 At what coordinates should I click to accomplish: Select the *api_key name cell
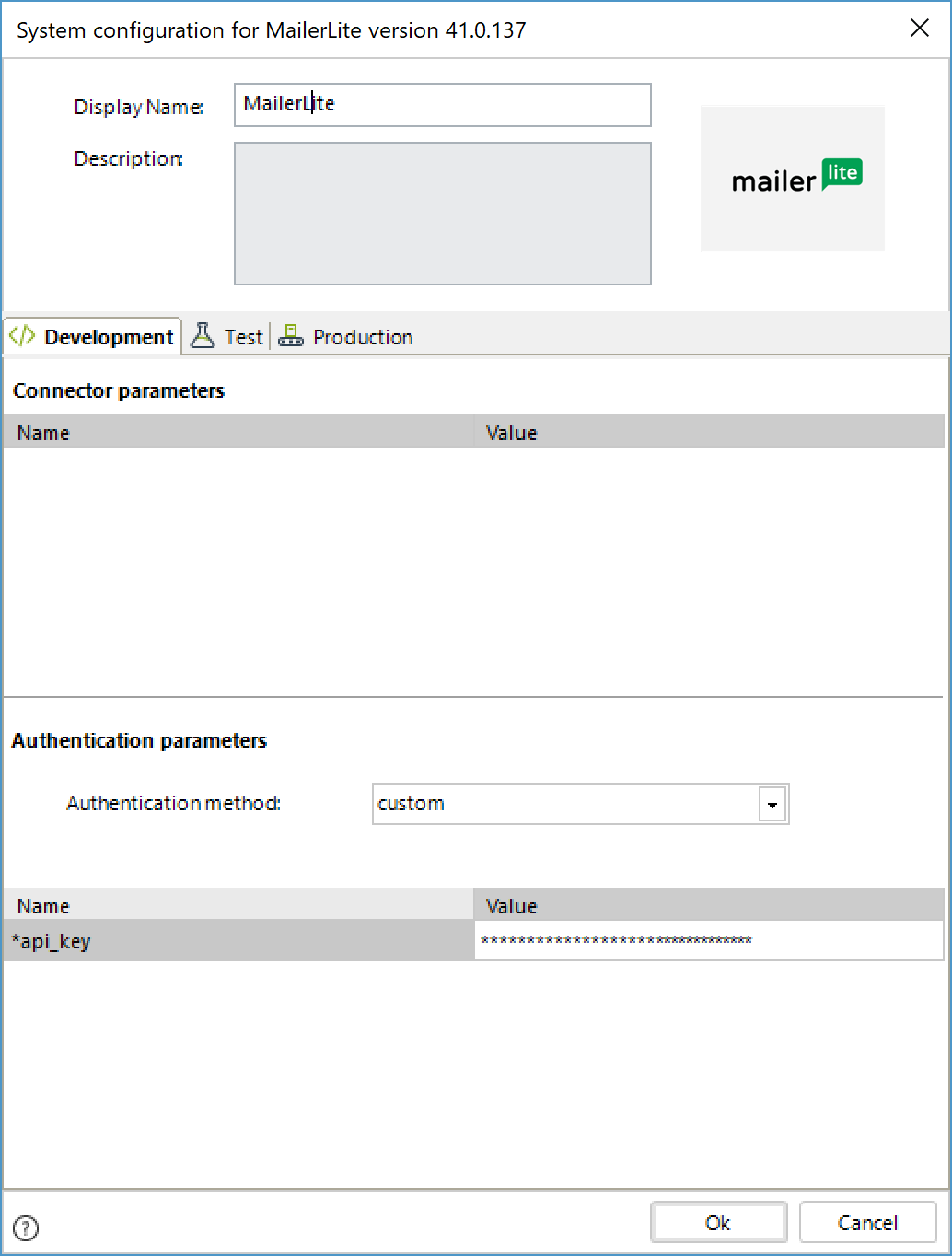(238, 940)
